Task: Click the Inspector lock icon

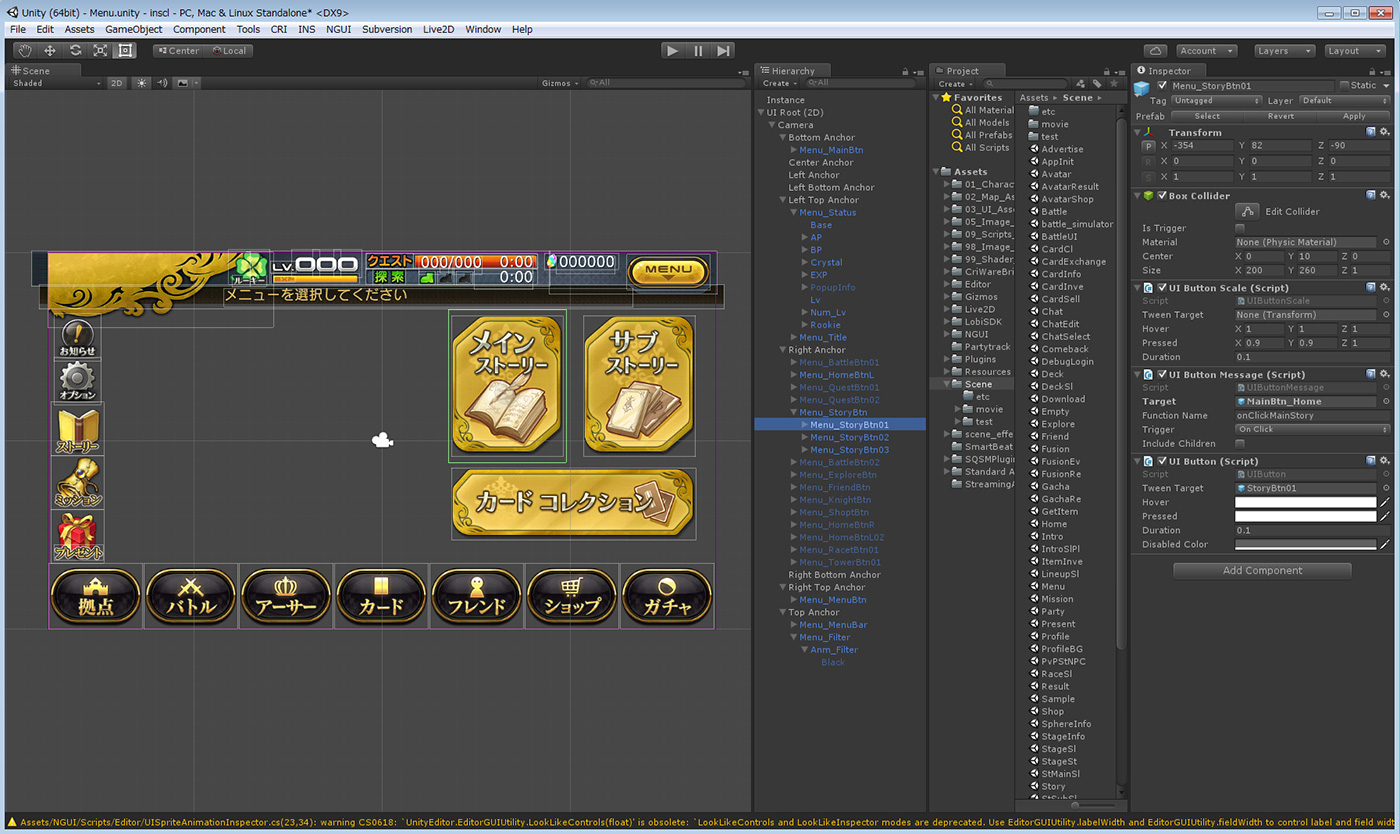Action: click(x=1373, y=71)
